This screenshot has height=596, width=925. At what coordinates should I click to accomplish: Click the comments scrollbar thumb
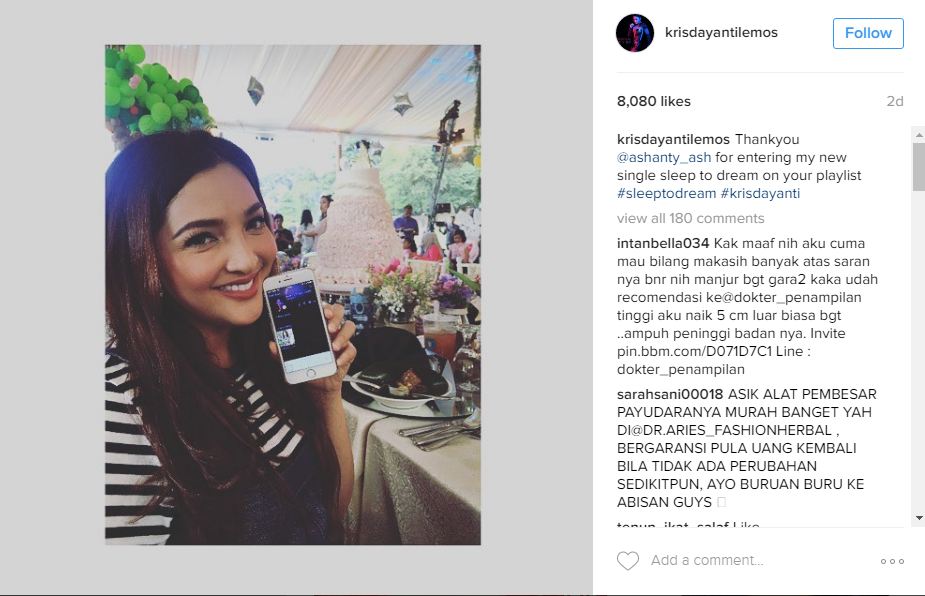pos(919,166)
